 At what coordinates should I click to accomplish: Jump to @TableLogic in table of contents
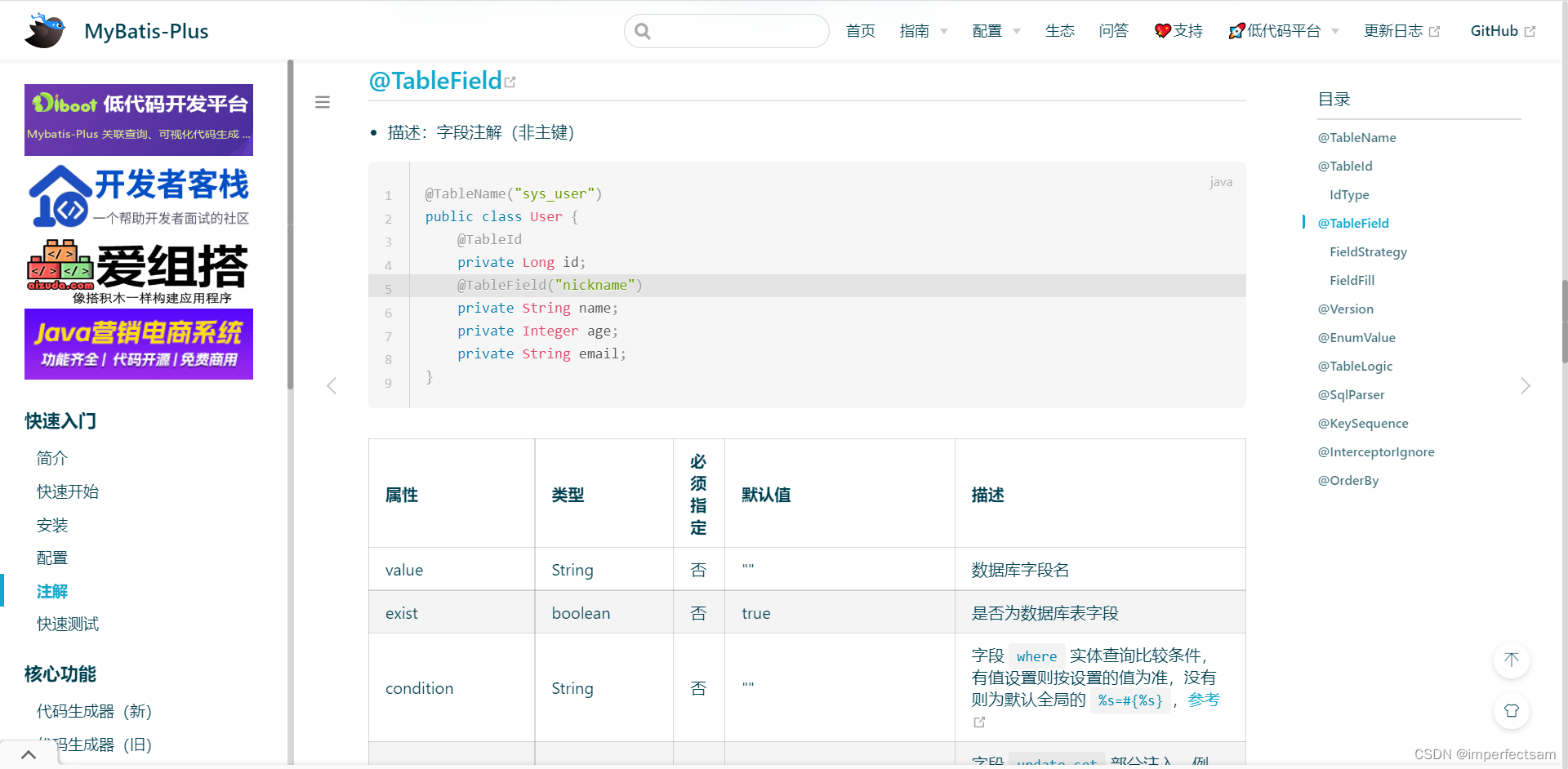1355,366
